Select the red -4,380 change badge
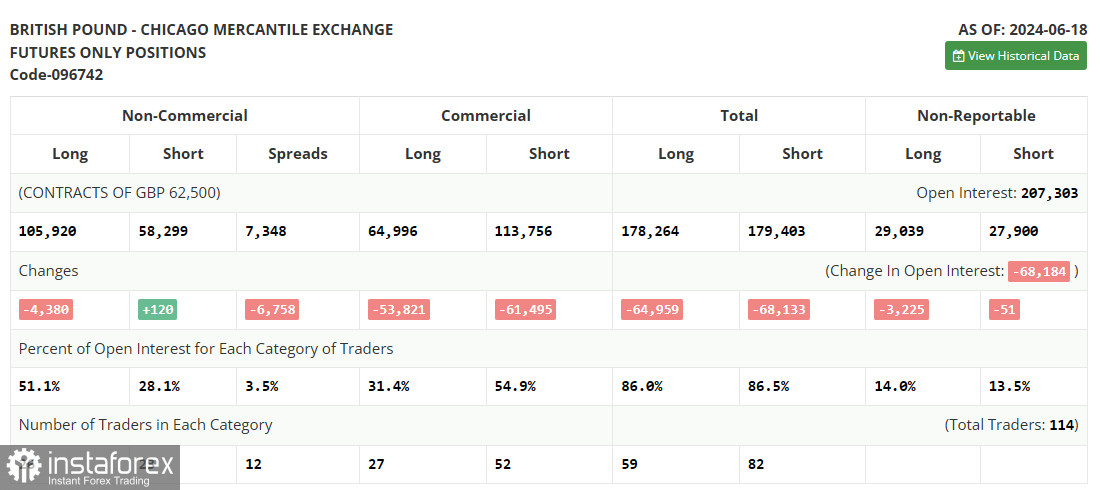 (46, 310)
